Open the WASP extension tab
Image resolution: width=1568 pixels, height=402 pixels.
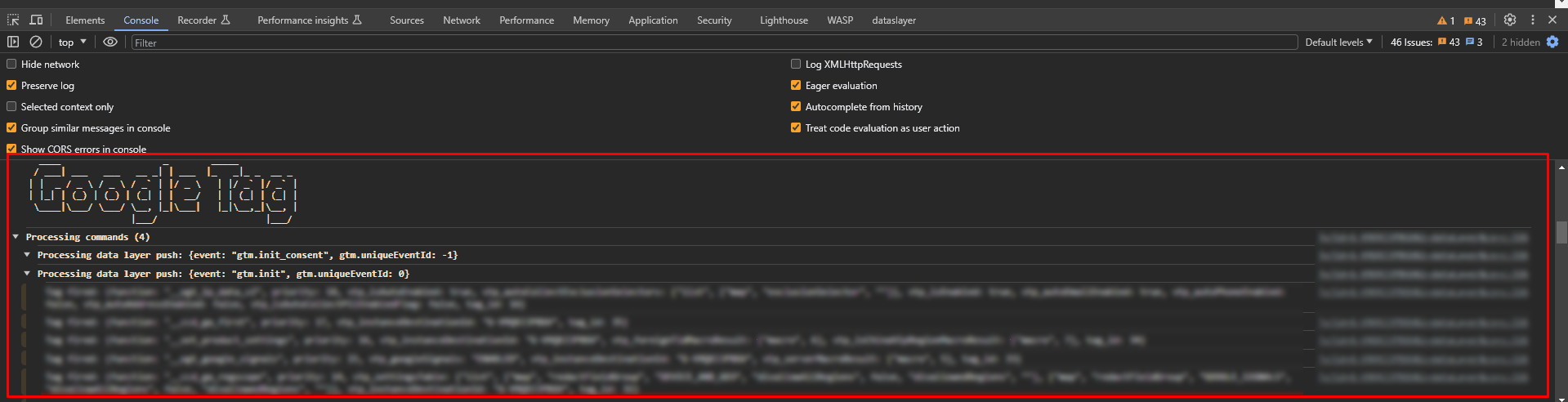pyautogui.click(x=840, y=20)
